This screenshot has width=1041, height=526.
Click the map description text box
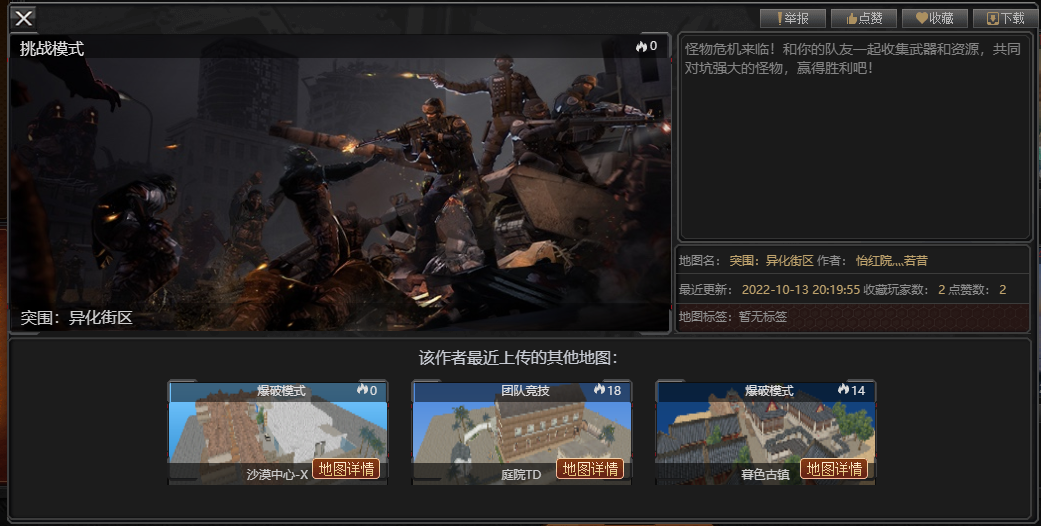coord(854,137)
